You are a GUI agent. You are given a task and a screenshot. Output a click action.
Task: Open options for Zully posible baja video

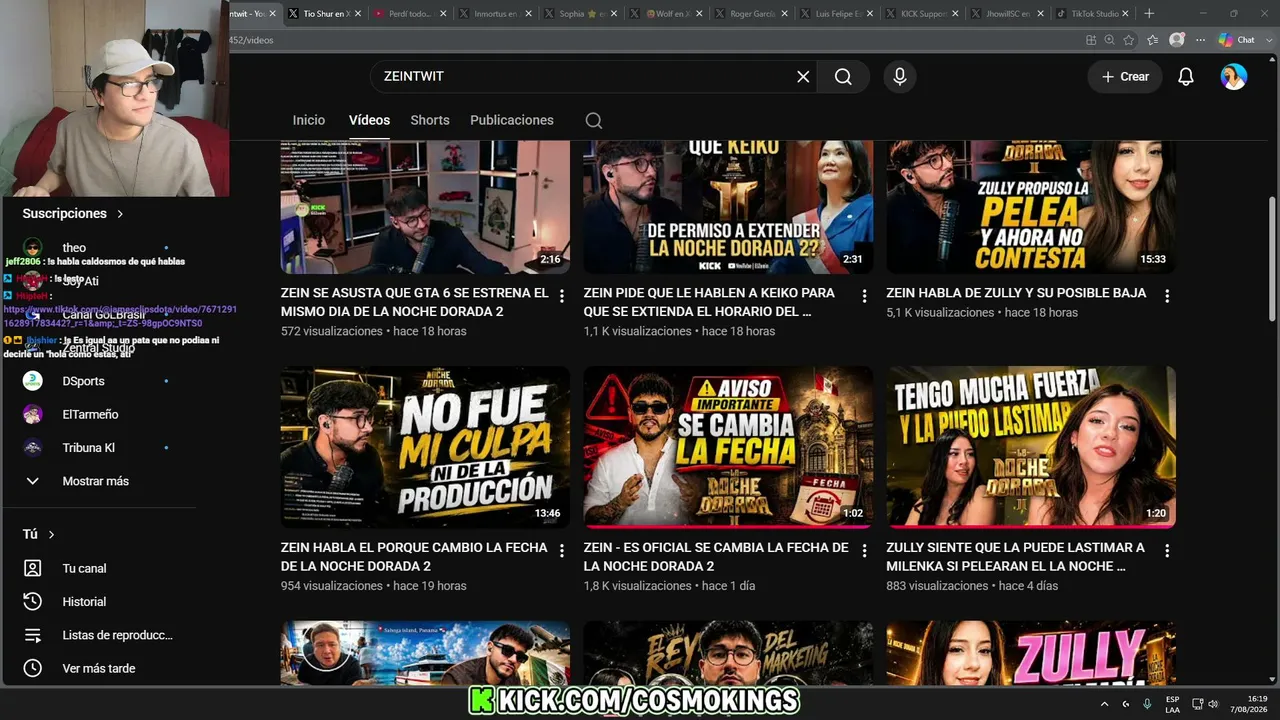(1167, 296)
